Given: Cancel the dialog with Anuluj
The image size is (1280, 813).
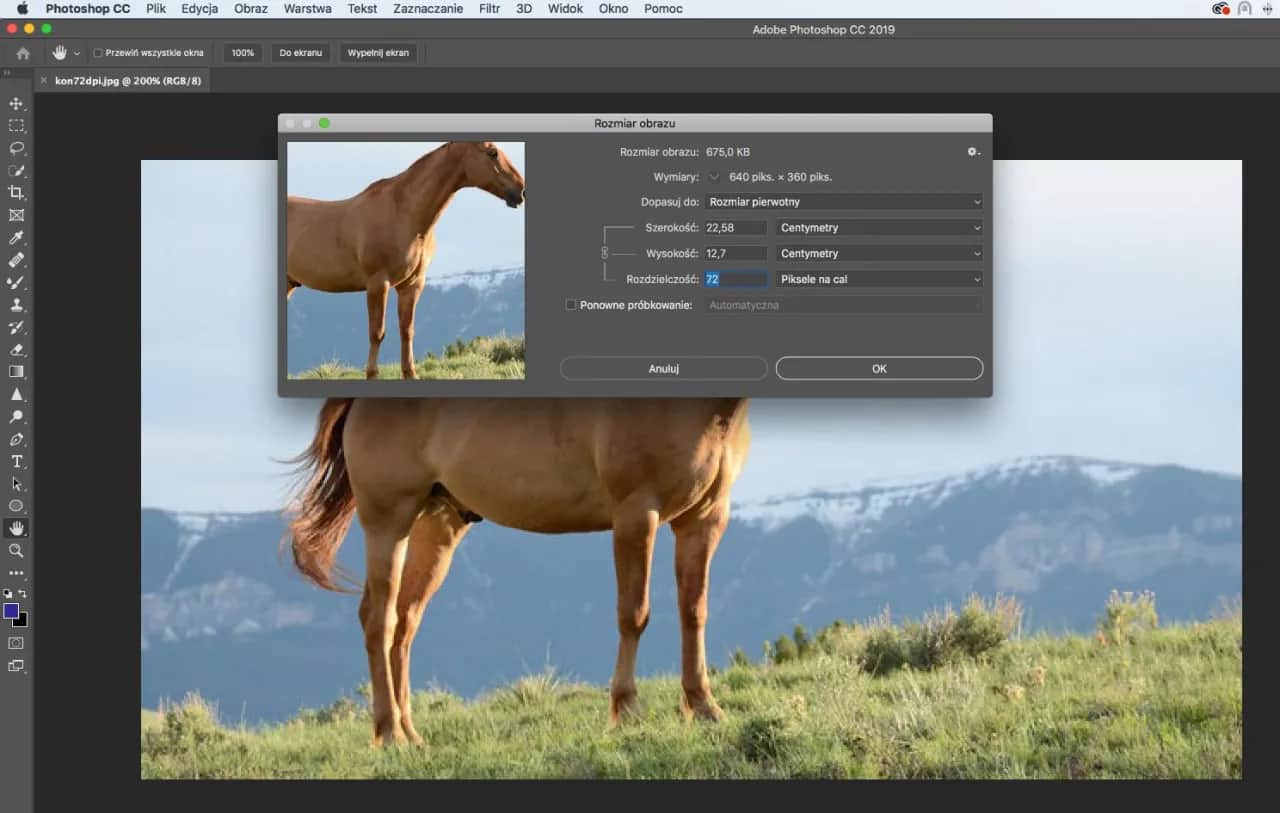Looking at the screenshot, I should tap(663, 368).
